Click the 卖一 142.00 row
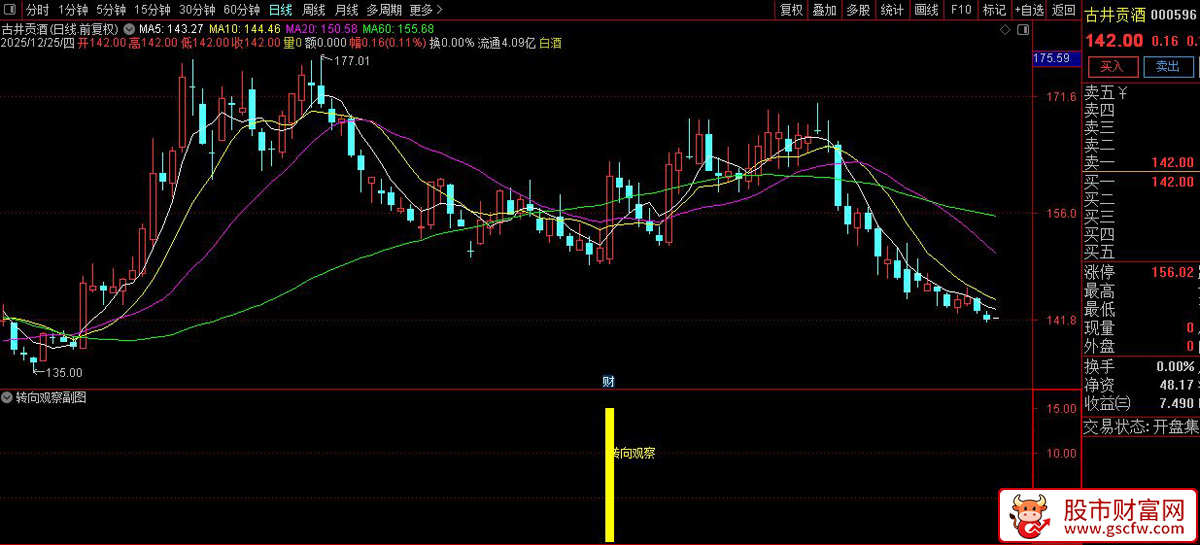This screenshot has height=545, width=1200. tap(1141, 163)
